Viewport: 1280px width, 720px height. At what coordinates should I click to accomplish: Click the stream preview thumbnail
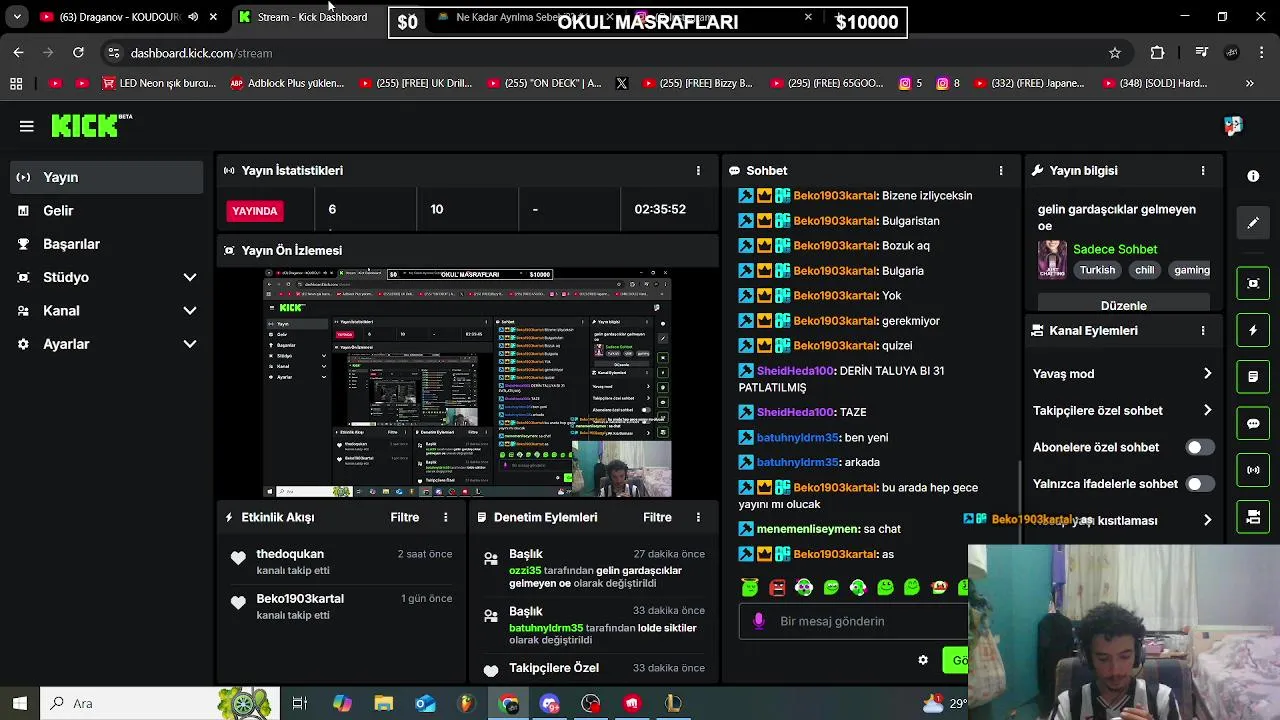(467, 383)
